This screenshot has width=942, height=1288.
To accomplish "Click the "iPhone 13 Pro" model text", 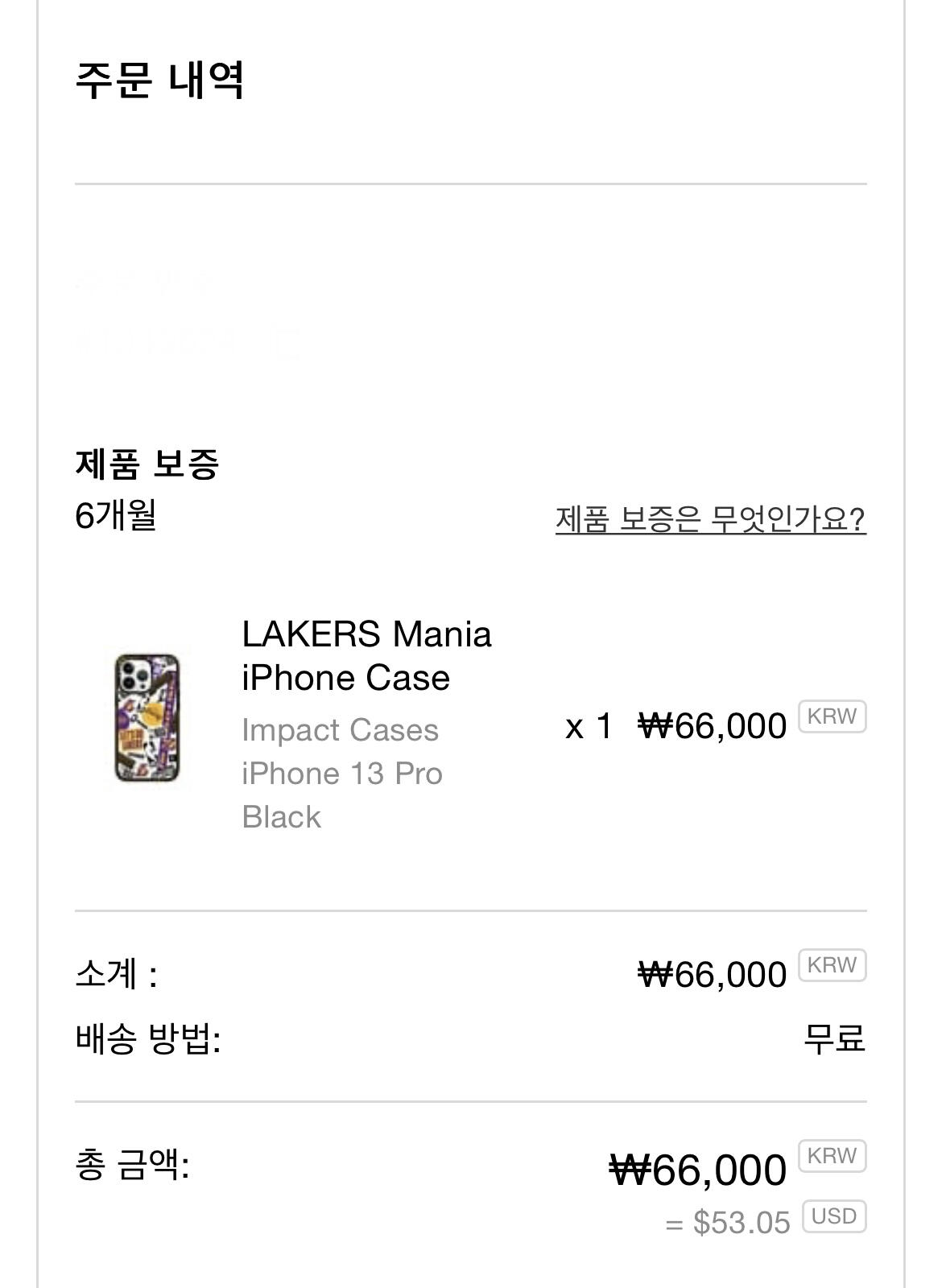I will coord(342,774).
